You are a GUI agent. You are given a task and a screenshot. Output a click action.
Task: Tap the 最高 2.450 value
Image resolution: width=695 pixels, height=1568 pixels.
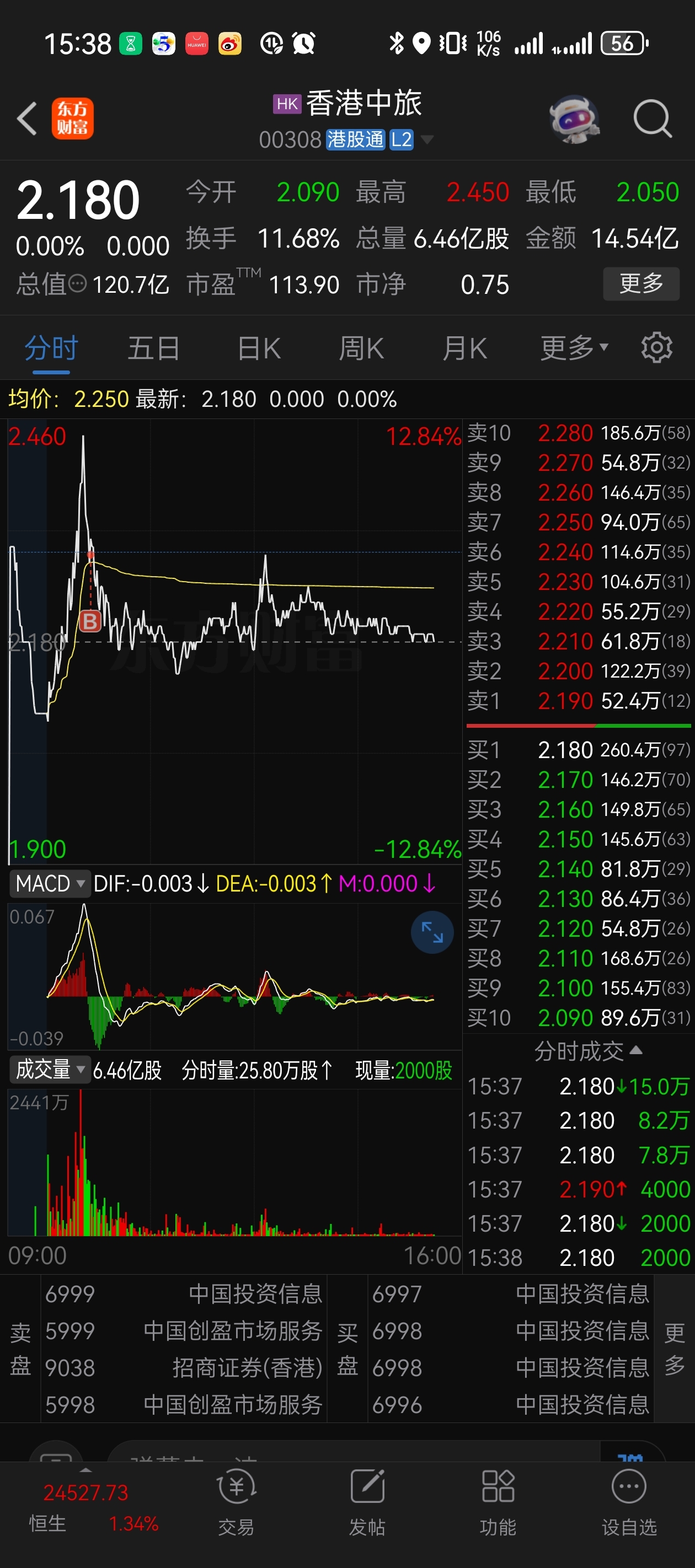tap(478, 192)
